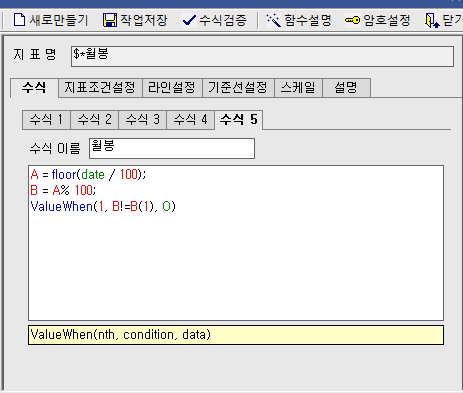Click the ValueWhen(nth, condition, data) hint bar
Viewport: 463px width, 393px height.
236,335
